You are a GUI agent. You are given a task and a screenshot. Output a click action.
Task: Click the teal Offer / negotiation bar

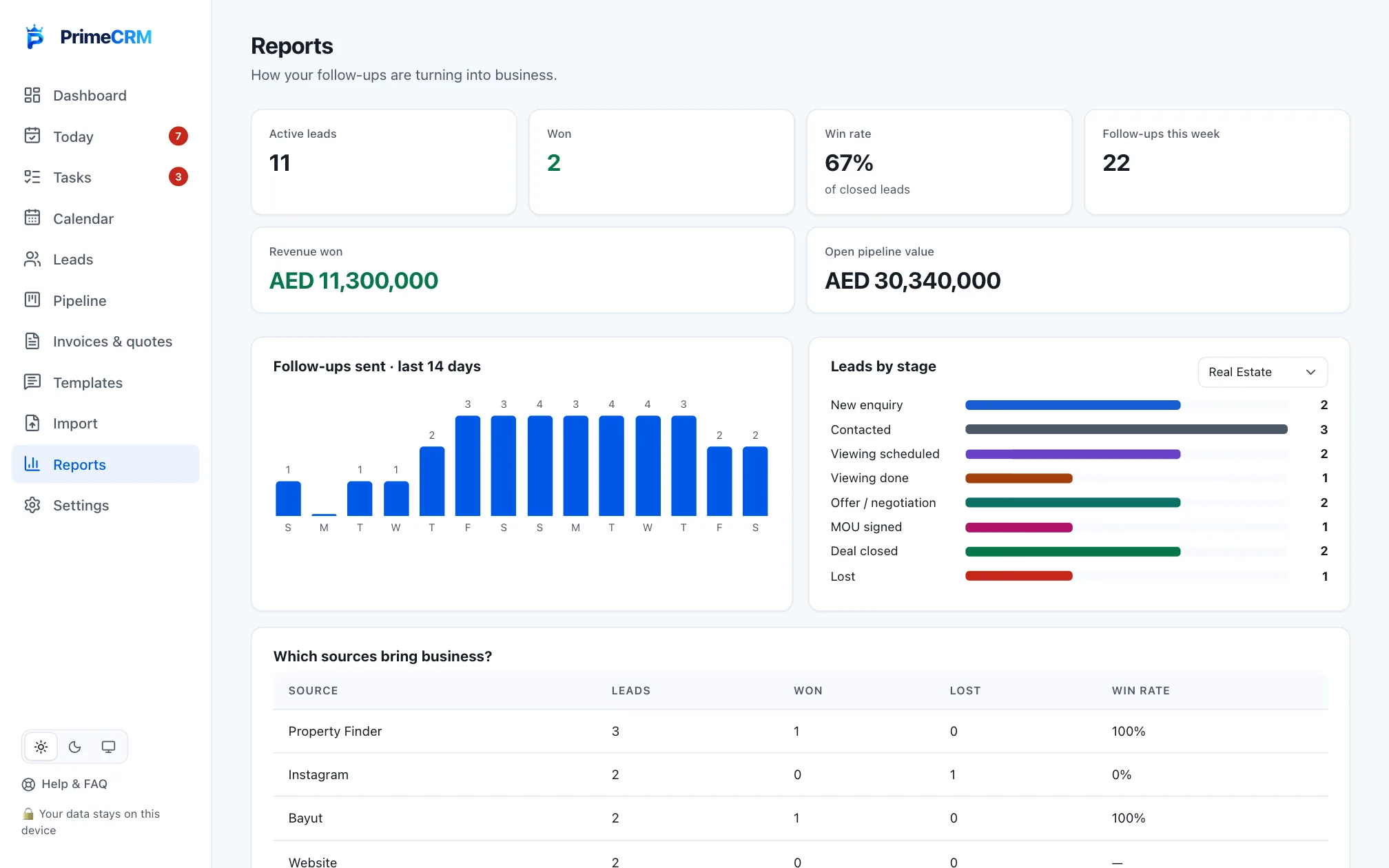coord(1073,502)
